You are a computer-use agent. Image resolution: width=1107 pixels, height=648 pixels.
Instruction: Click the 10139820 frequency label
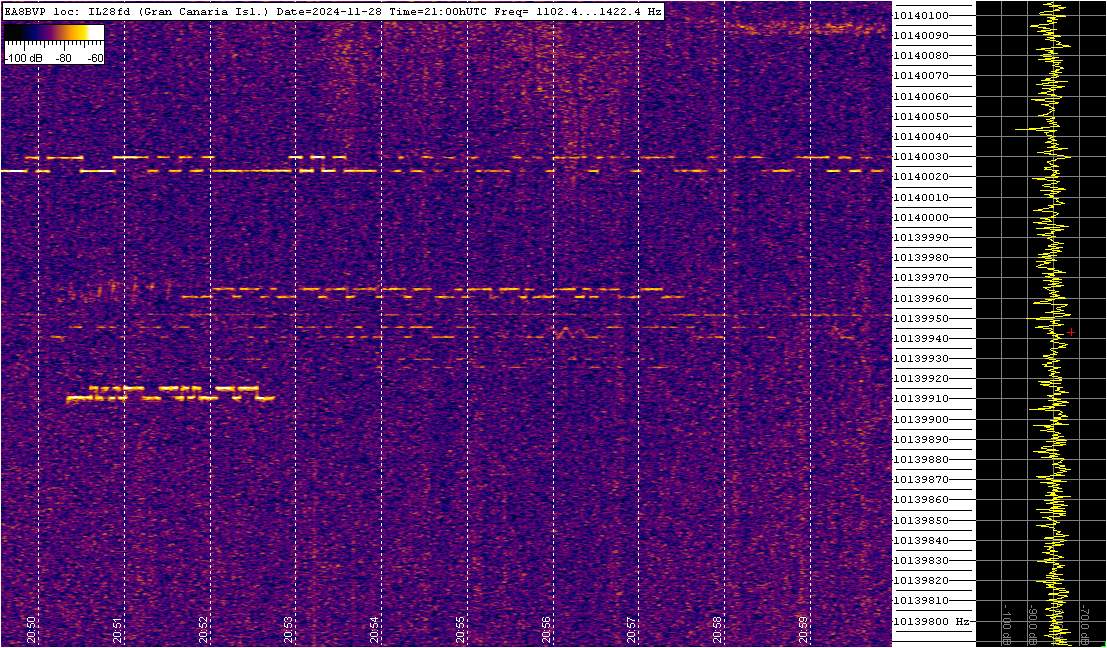pyautogui.click(x=921, y=581)
